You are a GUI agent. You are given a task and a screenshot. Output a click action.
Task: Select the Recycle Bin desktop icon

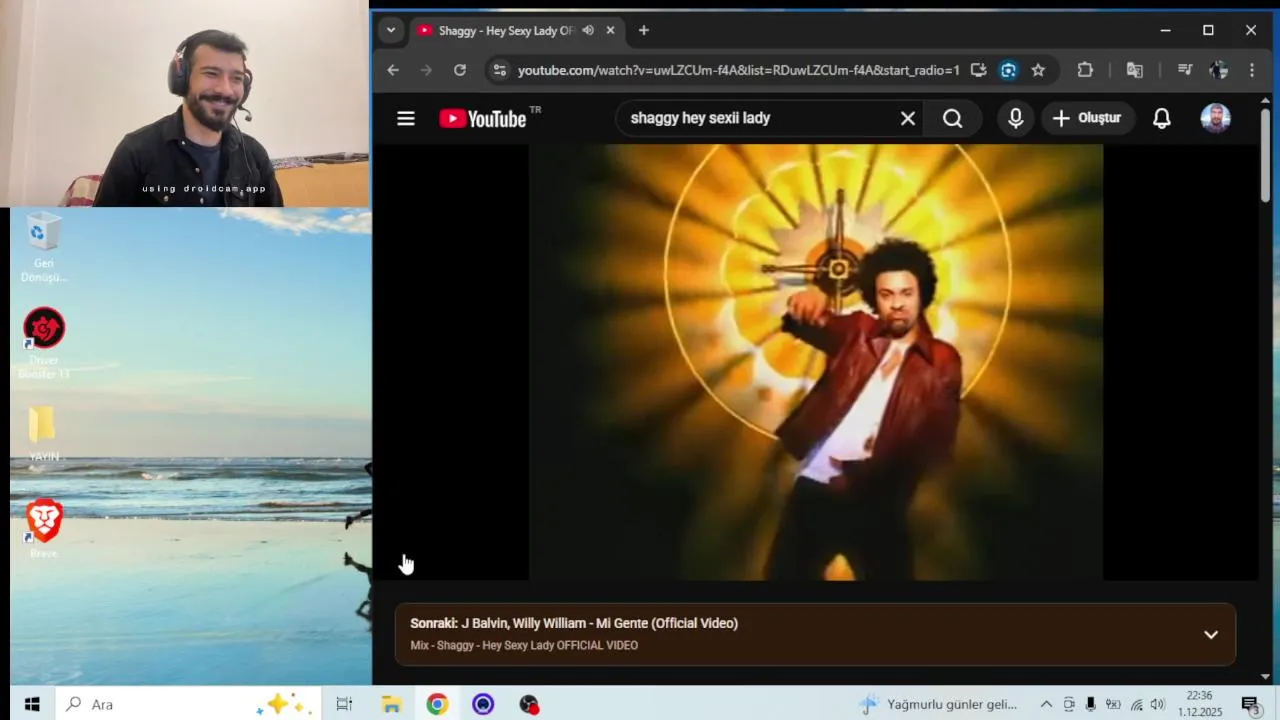43,247
